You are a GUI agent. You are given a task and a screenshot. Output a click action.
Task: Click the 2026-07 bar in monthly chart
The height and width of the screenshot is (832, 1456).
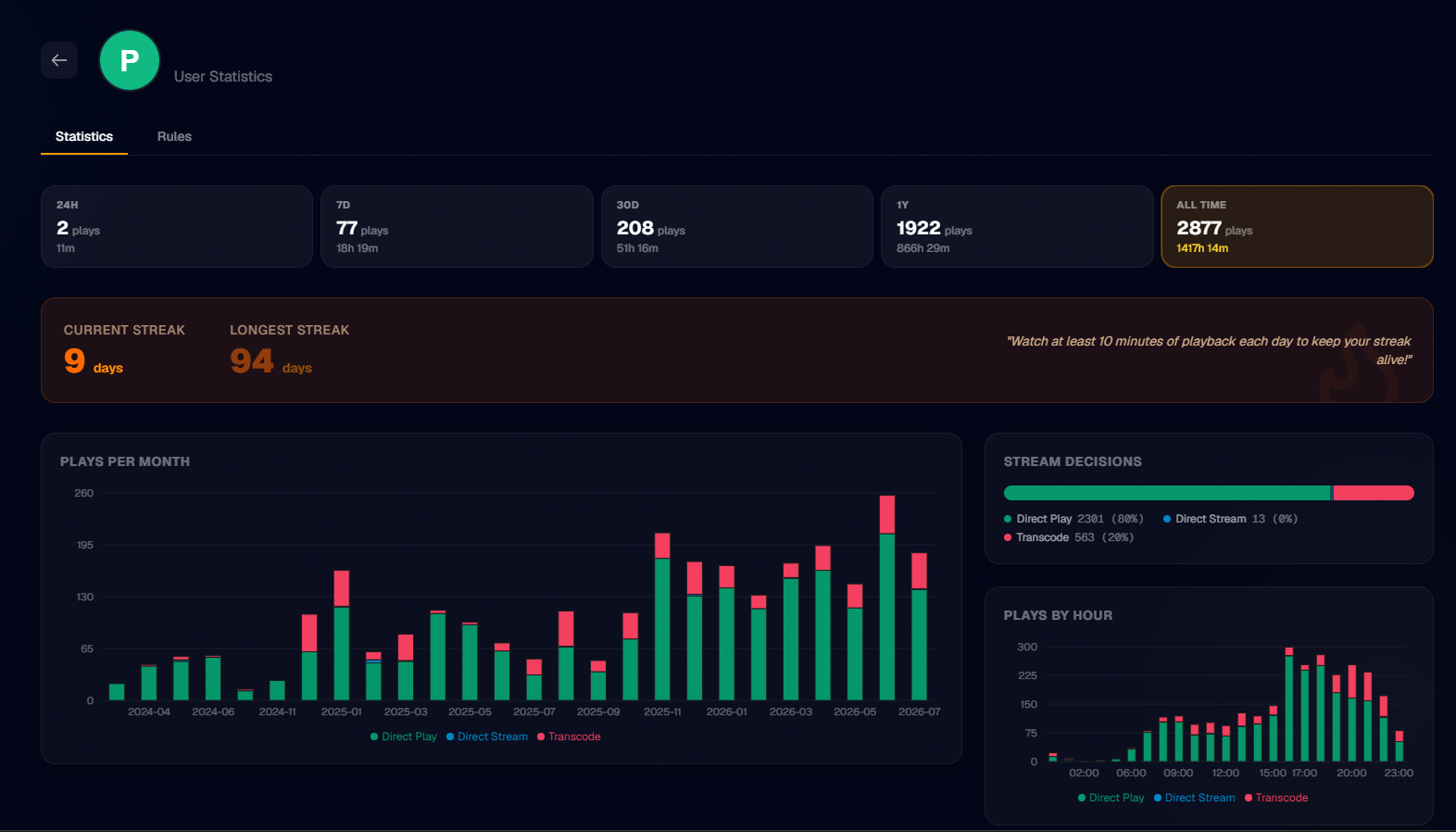point(919,626)
